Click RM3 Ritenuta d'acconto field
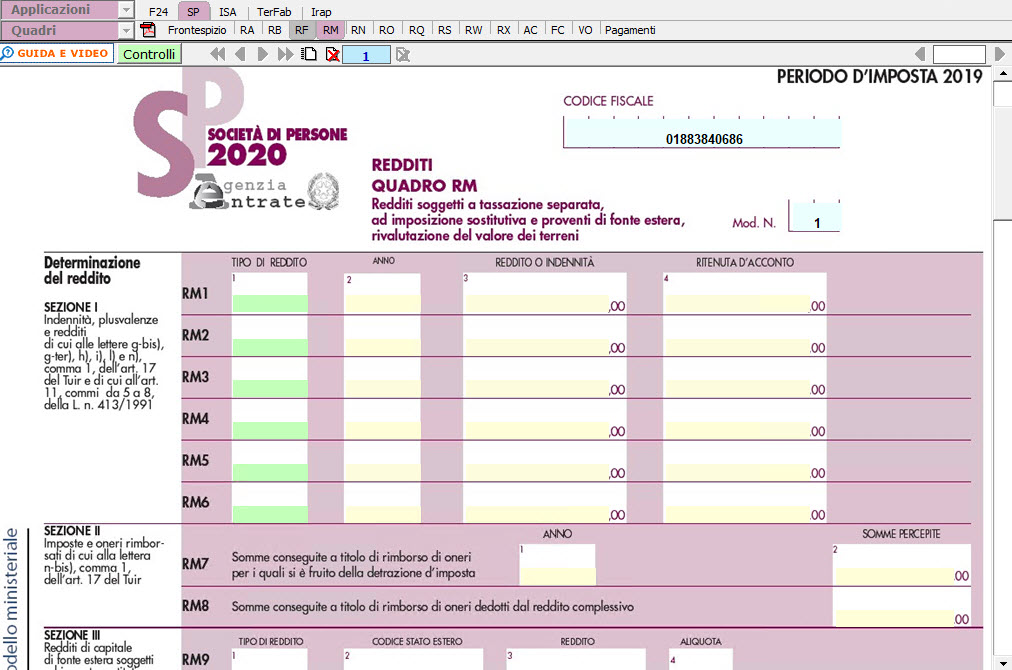The image size is (1012, 670). [x=738, y=388]
